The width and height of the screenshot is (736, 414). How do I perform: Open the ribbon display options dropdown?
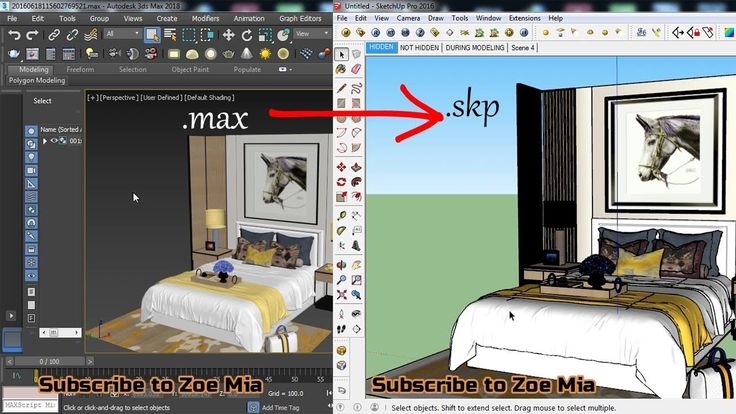click(285, 69)
